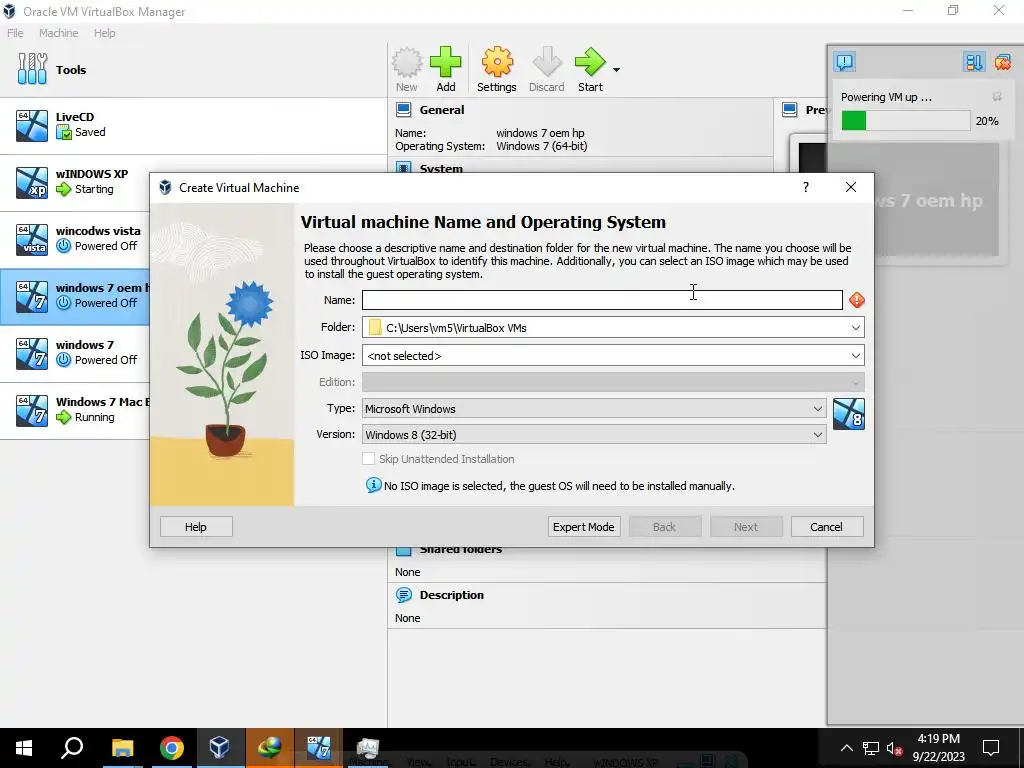This screenshot has width=1024, height=768.
Task: Click the Name input field
Action: point(602,300)
